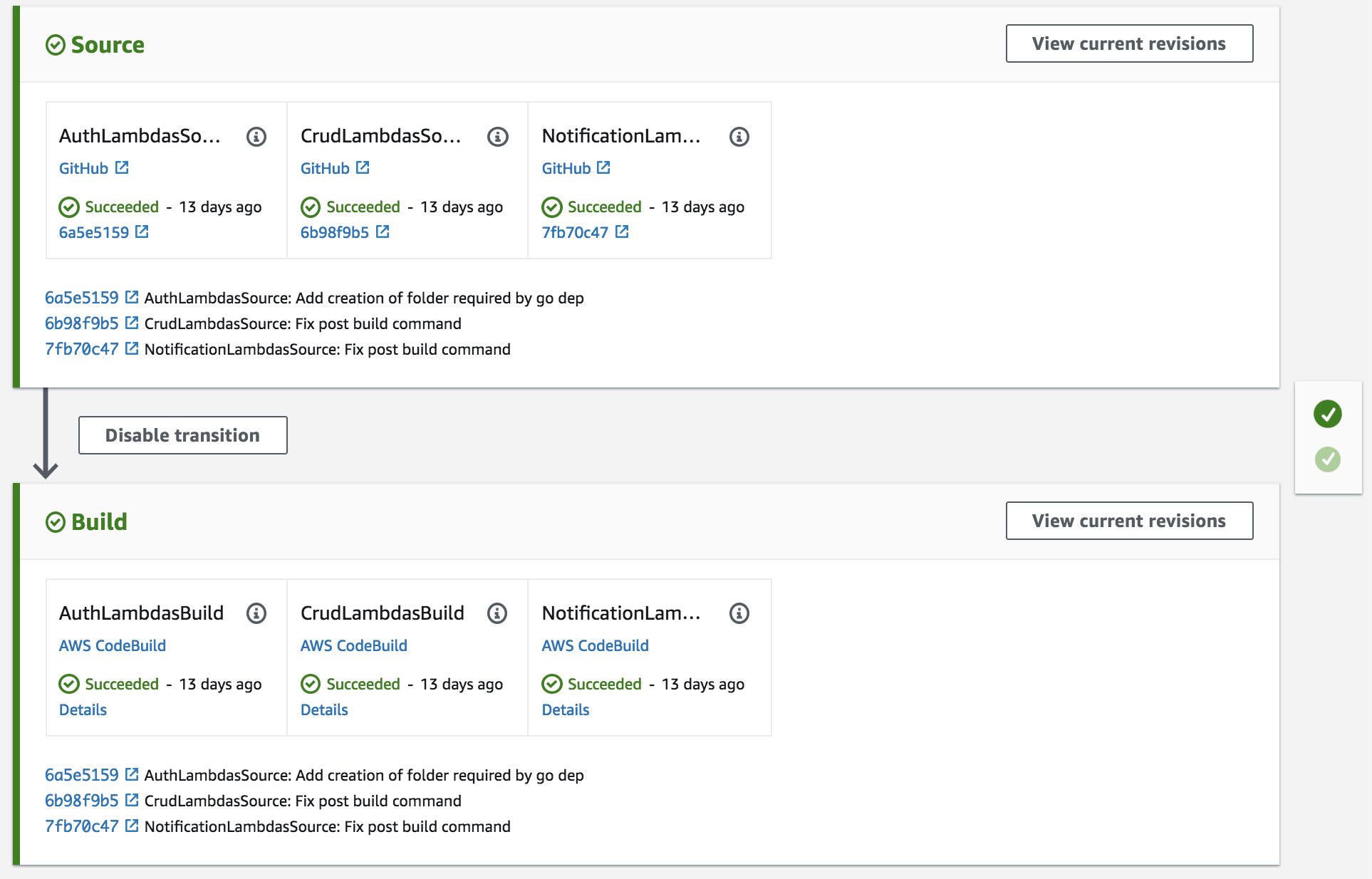Click info icon for NotificationLambdasSource action

click(x=739, y=137)
